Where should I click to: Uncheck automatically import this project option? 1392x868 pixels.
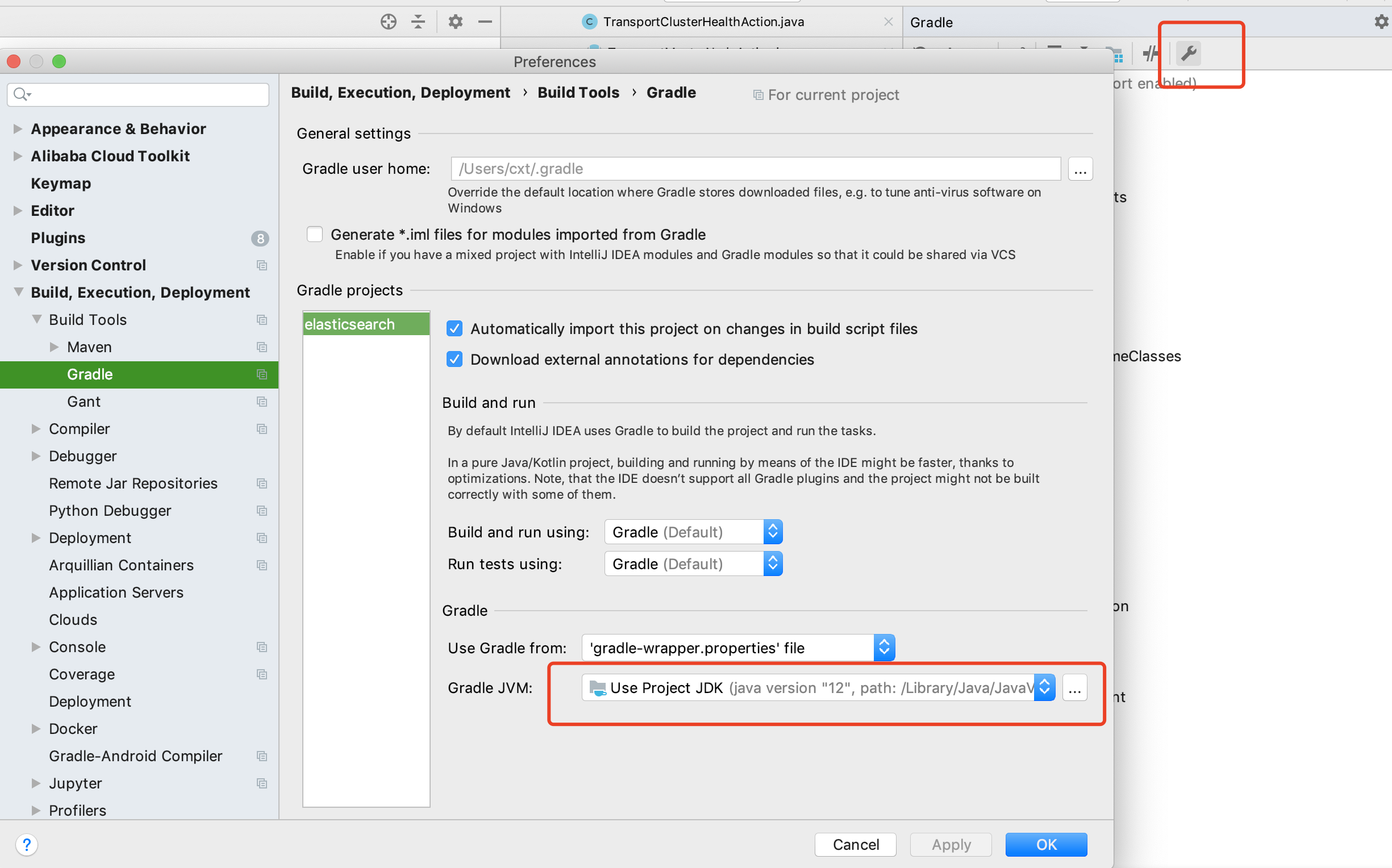point(454,328)
